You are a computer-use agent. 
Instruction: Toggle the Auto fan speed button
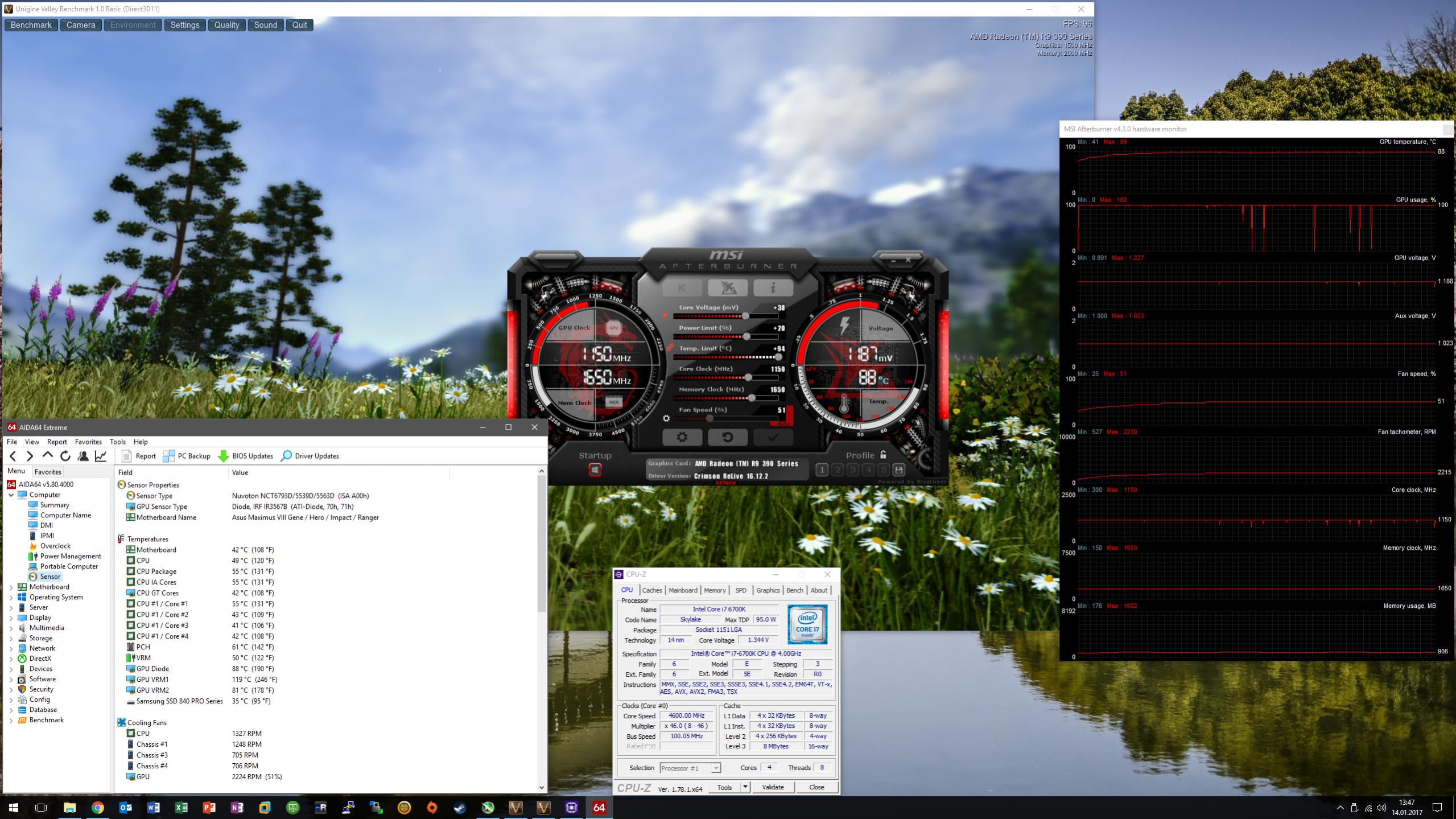coord(783,423)
